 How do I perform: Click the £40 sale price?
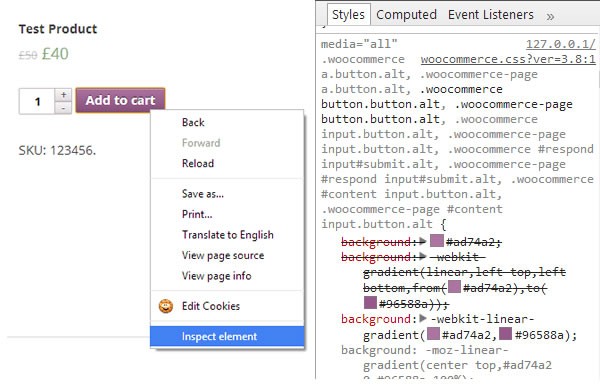click(x=55, y=54)
